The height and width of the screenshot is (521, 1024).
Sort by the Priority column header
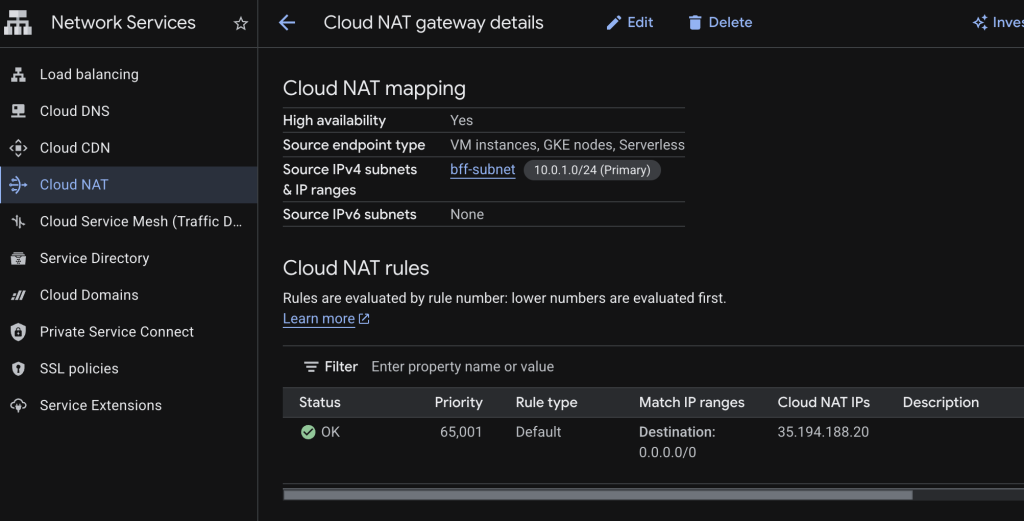point(458,403)
